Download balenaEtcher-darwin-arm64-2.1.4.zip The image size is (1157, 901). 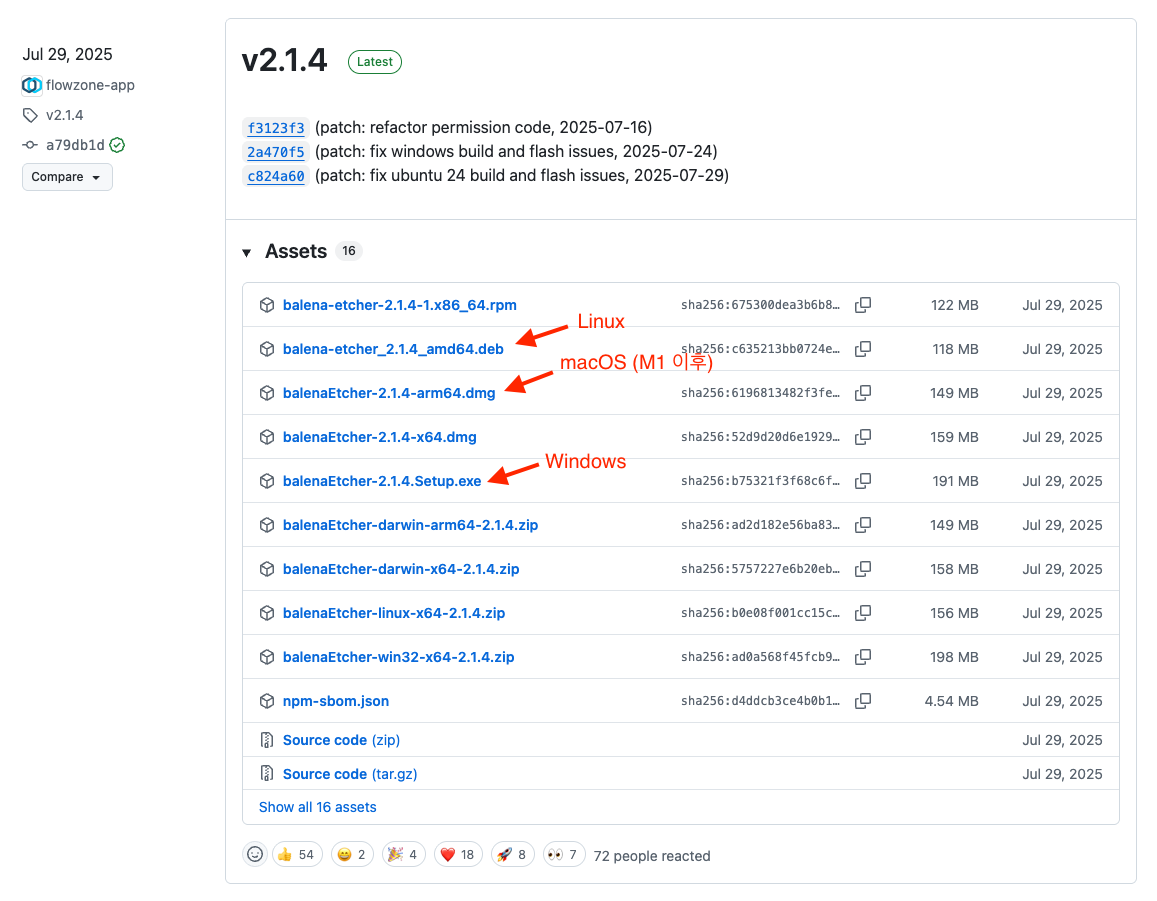coord(410,525)
